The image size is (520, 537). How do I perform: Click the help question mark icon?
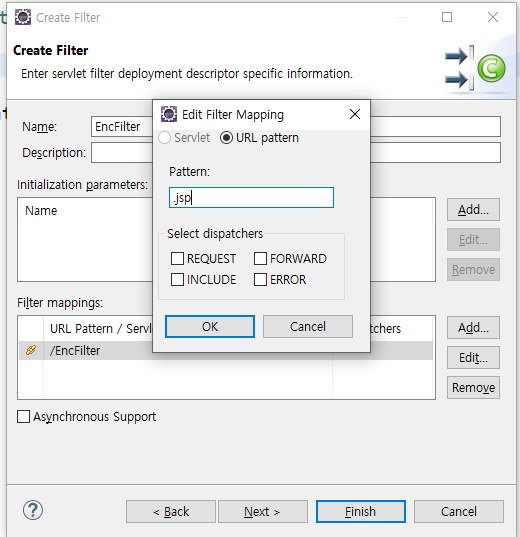coord(33,510)
